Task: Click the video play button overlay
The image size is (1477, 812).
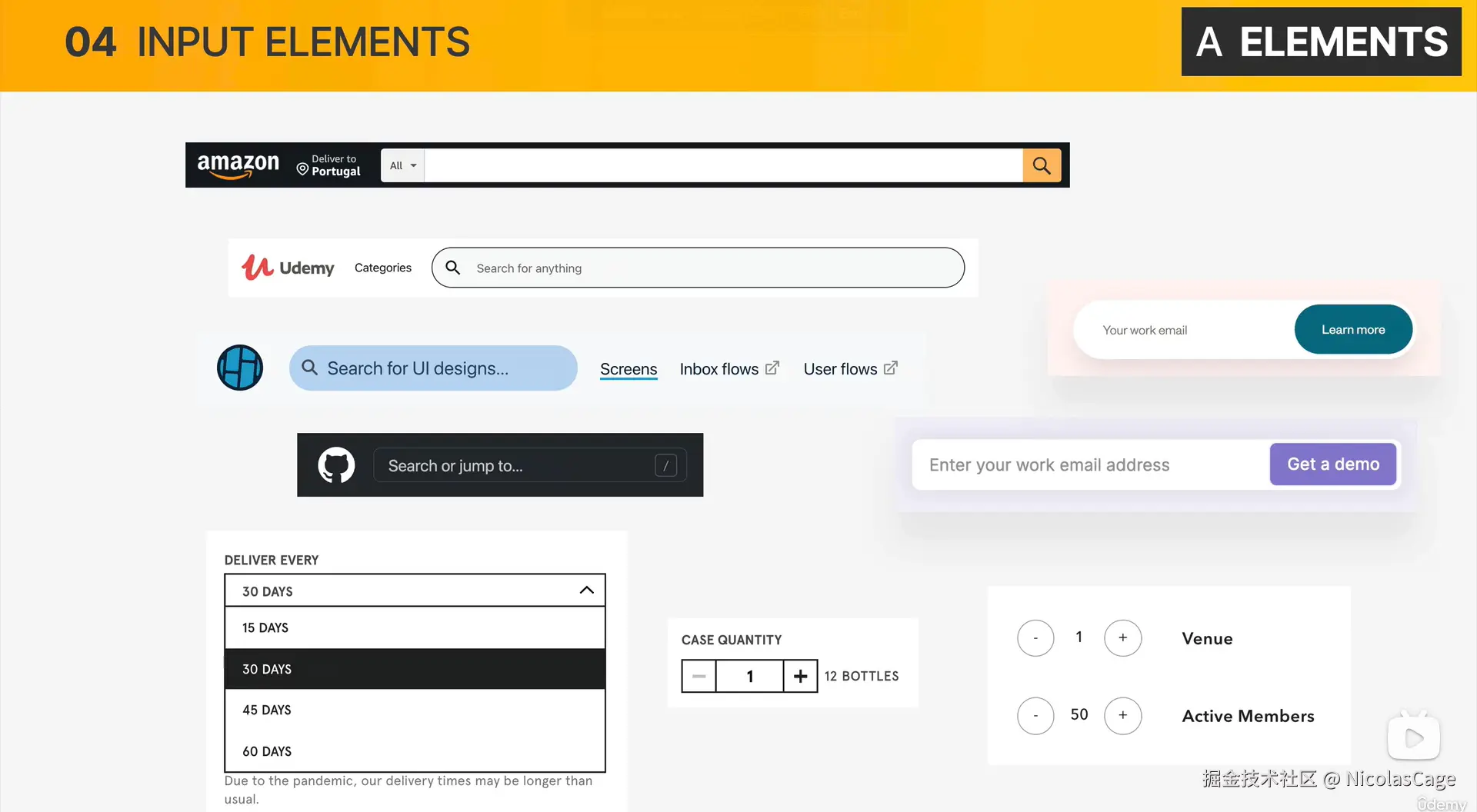Action: coord(1414,737)
